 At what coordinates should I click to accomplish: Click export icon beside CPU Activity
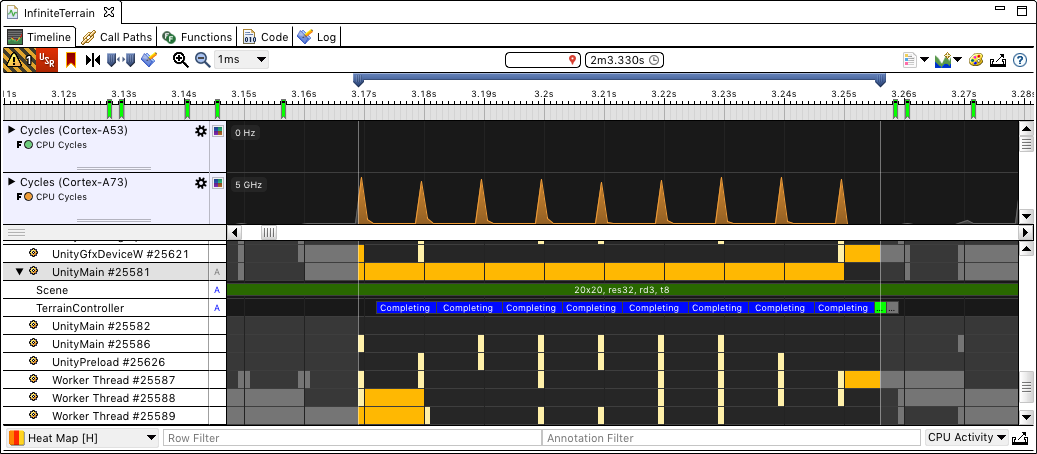1022,437
